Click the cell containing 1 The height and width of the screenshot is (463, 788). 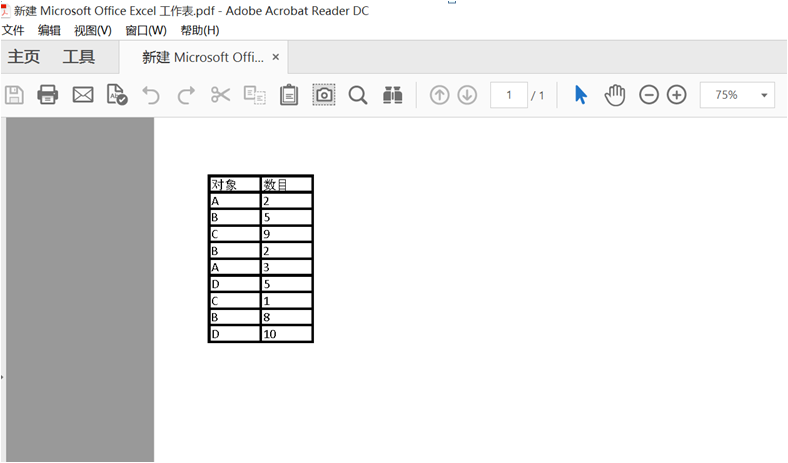286,301
